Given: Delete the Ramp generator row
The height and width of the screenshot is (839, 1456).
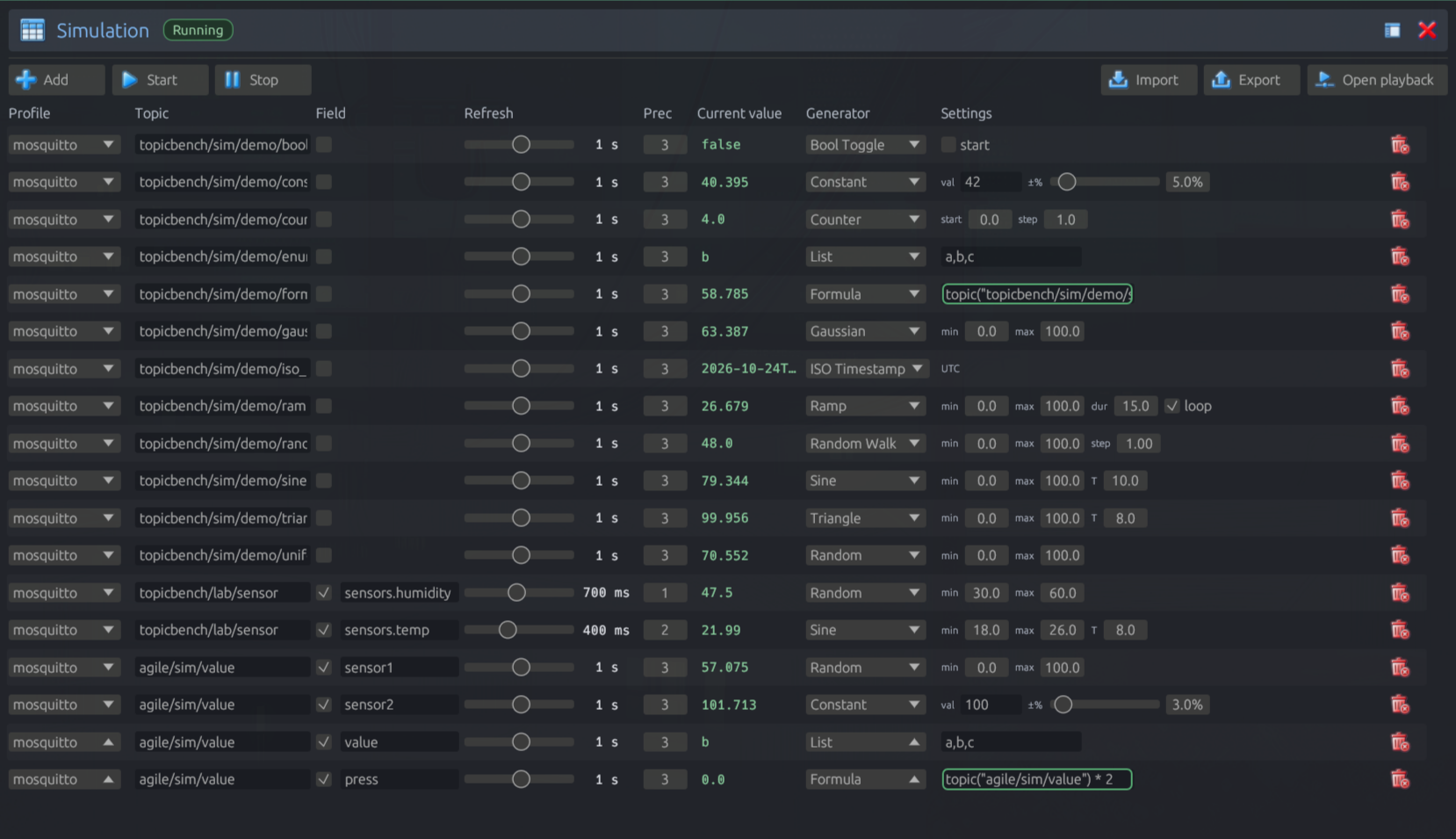Looking at the screenshot, I should [1400, 406].
